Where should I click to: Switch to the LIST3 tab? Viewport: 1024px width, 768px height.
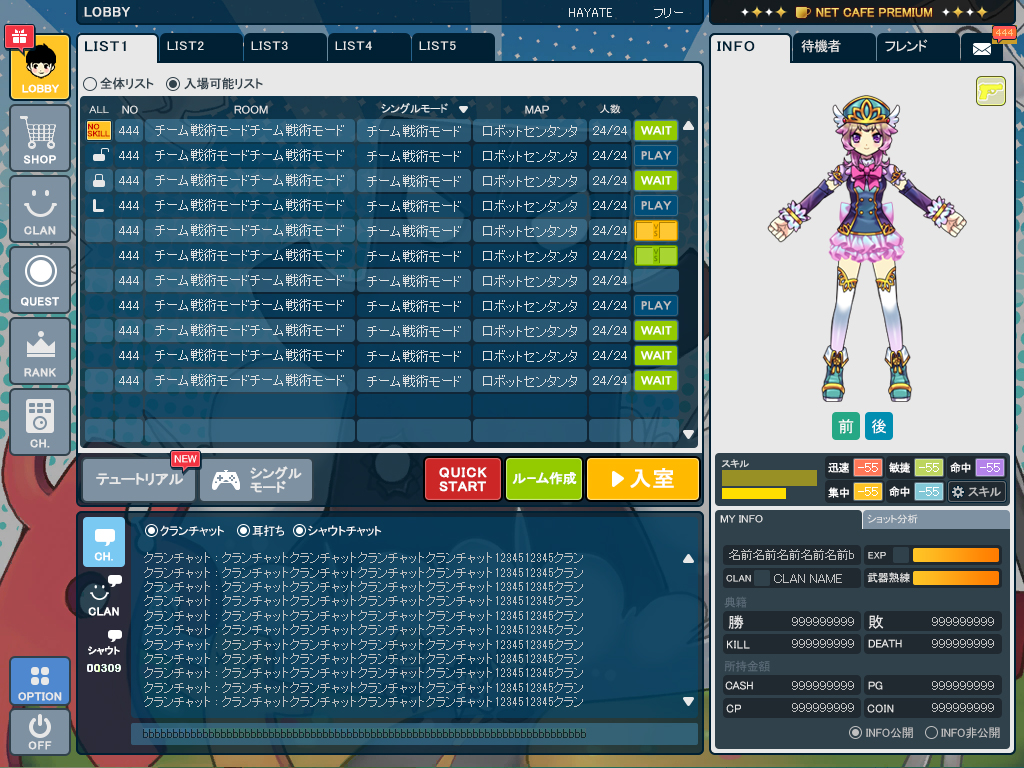click(285, 47)
